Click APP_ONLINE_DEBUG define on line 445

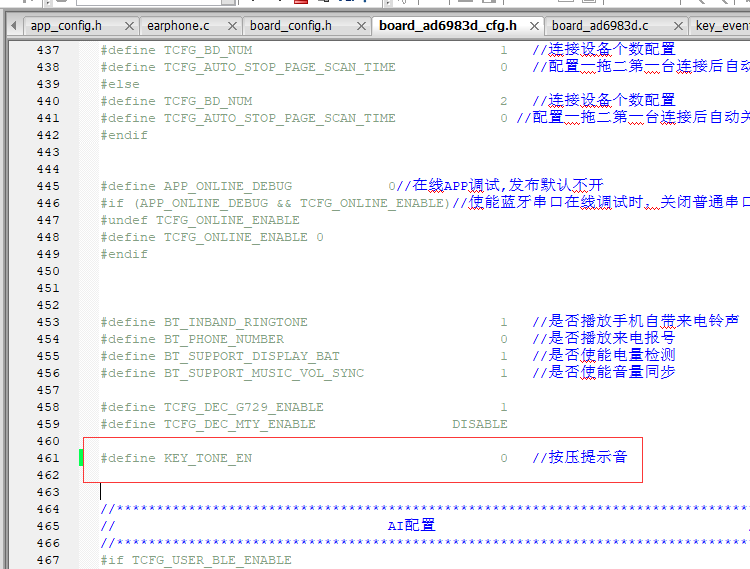[x=197, y=186]
